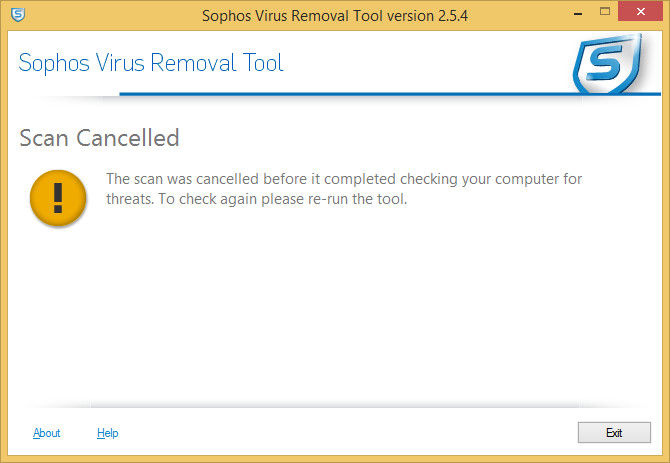Click the Exit button
The width and height of the screenshot is (670, 463).
[x=614, y=433]
